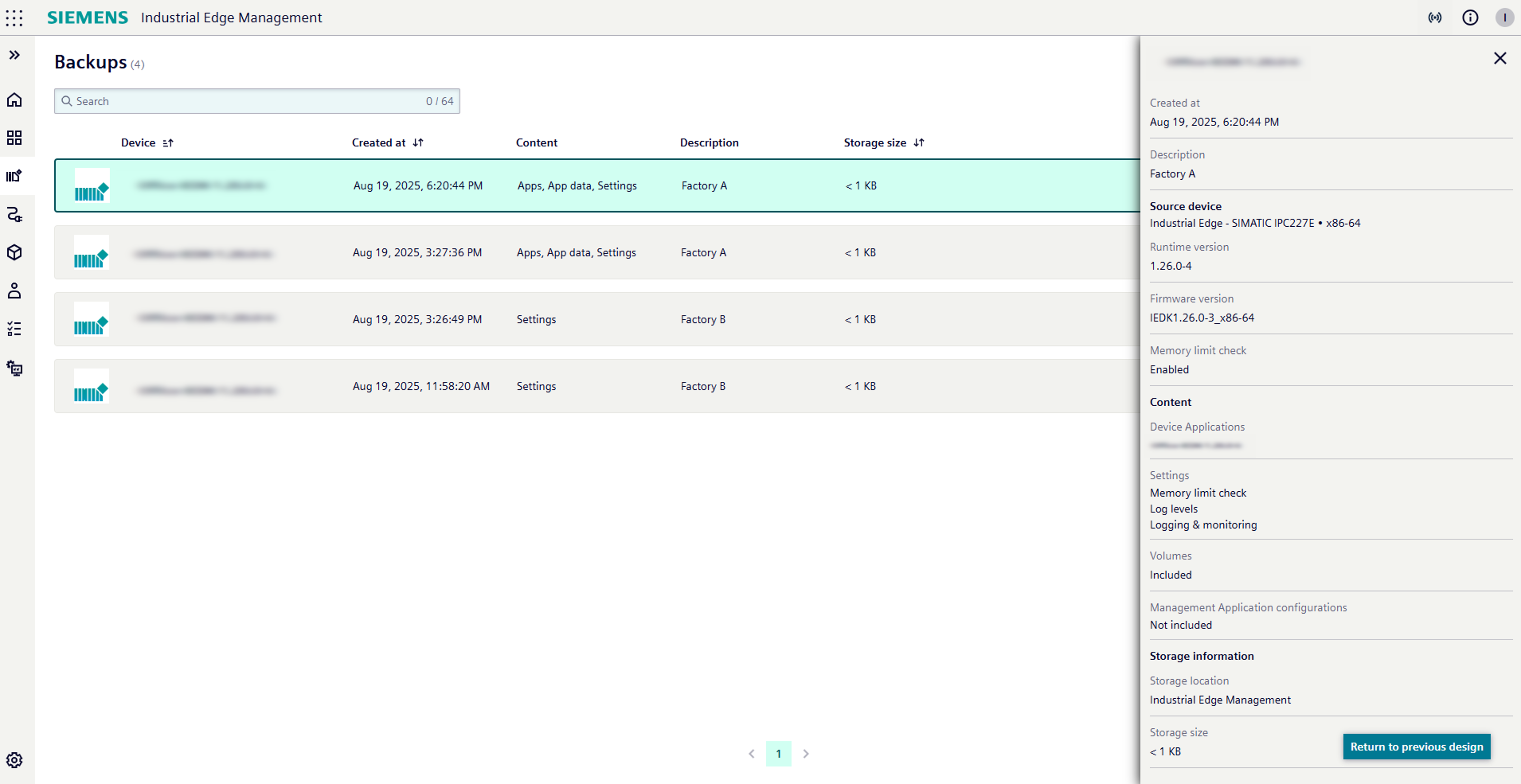This screenshot has height=784, width=1521.
Task: Open the task list icon in sidebar
Action: tap(14, 329)
